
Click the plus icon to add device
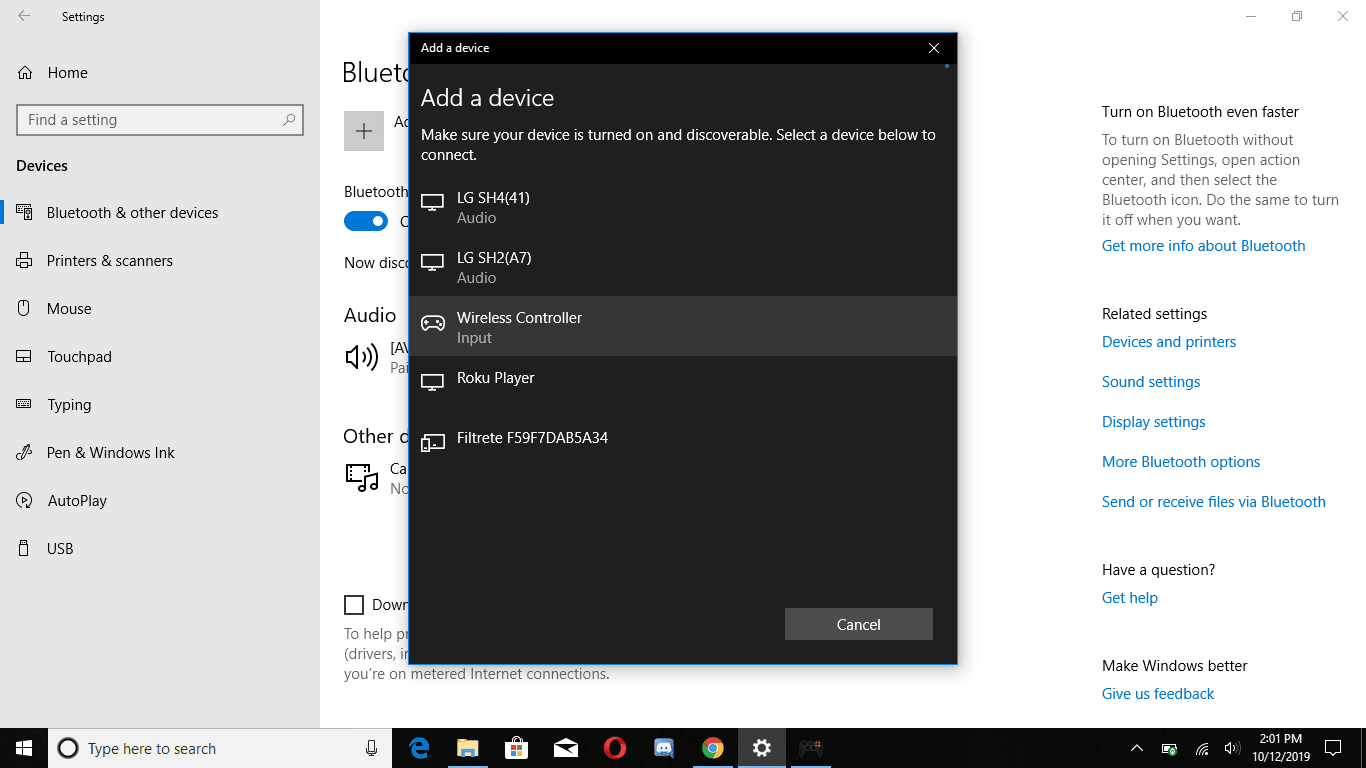click(x=364, y=131)
